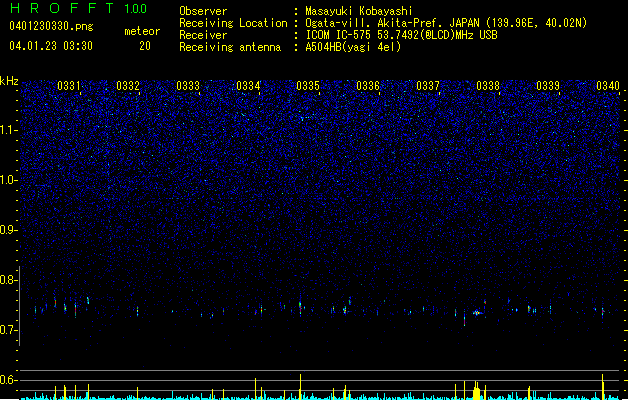Viewport: 629px width, 400px height.
Task: Click the 0.7 kHz axis label
Action: point(9,330)
